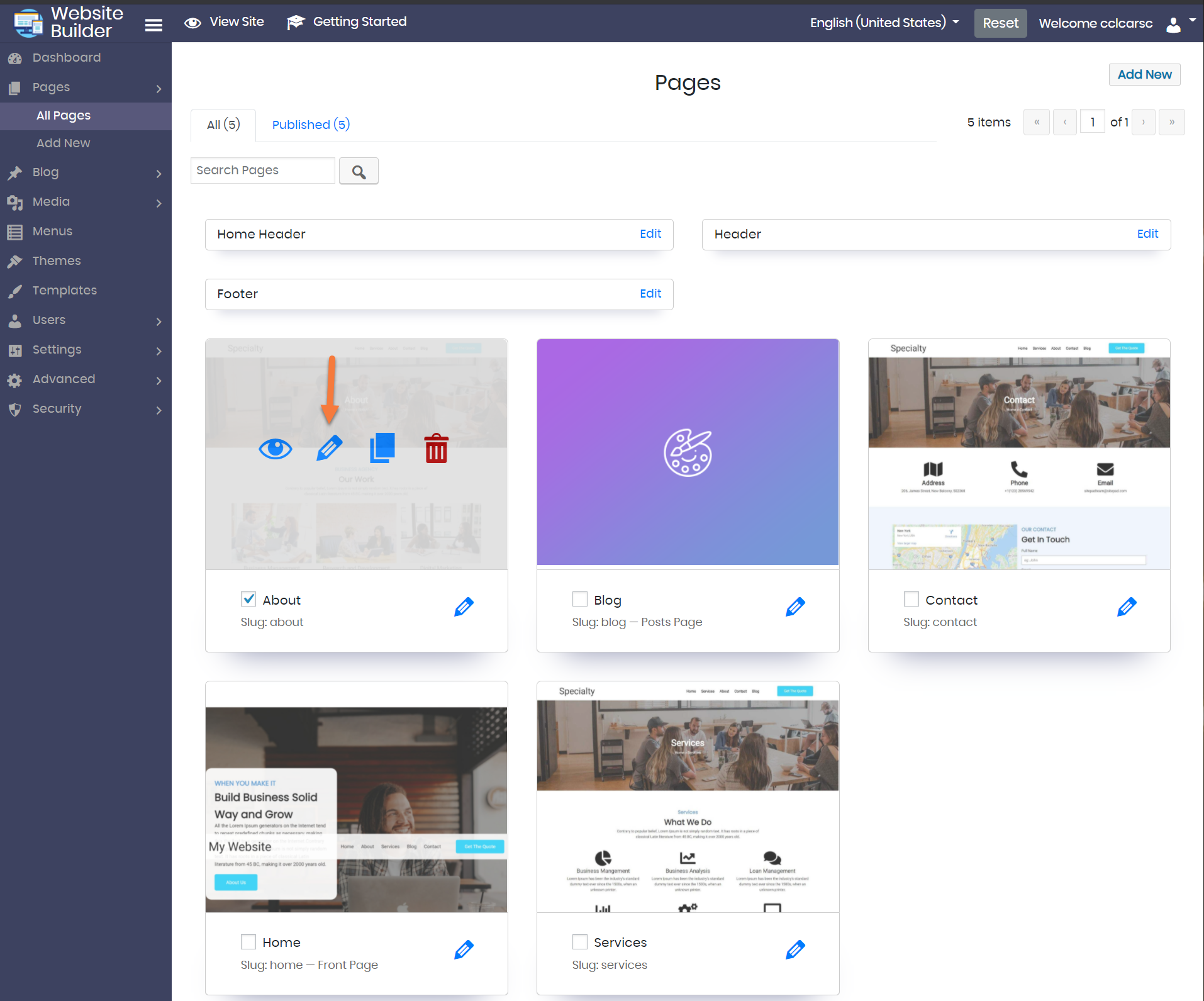The image size is (1204, 1001).
Task: Select the Home page checkbox
Action: click(248, 942)
